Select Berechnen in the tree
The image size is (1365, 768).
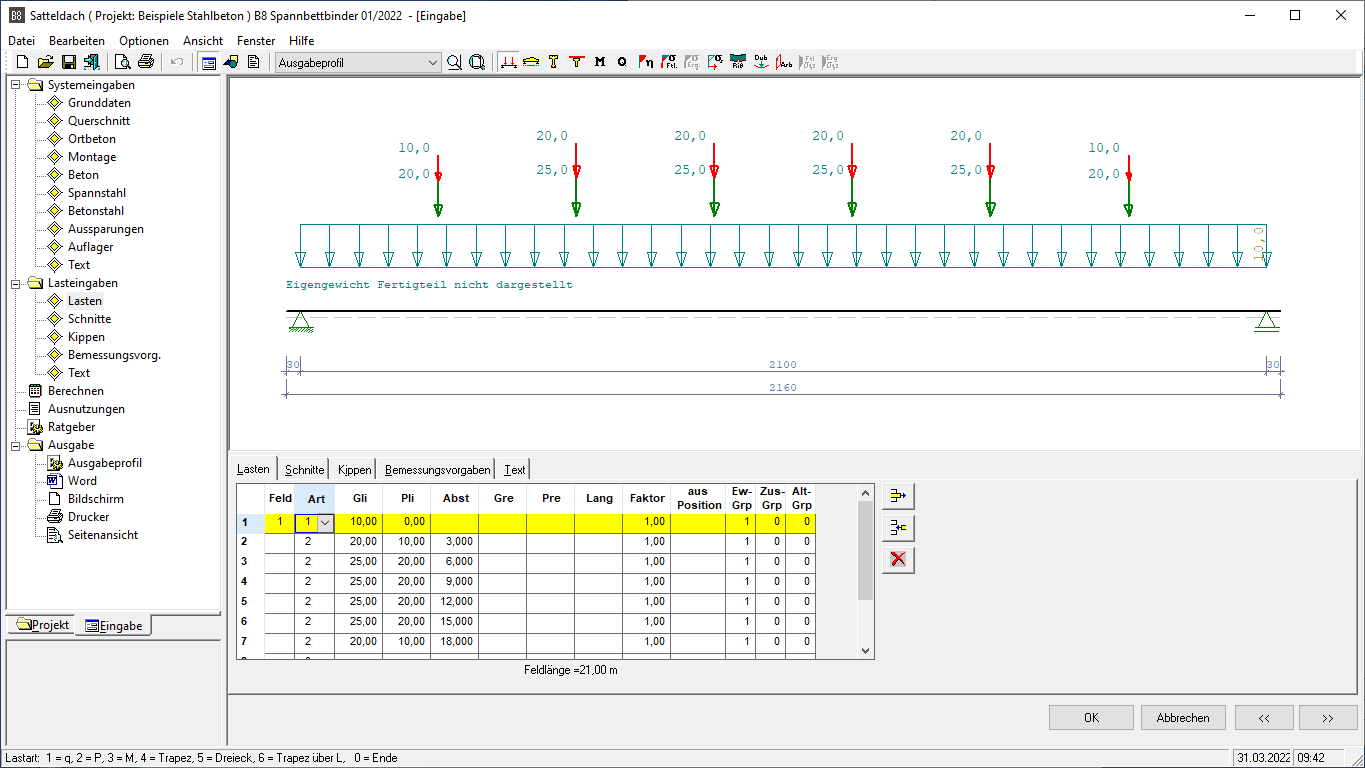[76, 391]
